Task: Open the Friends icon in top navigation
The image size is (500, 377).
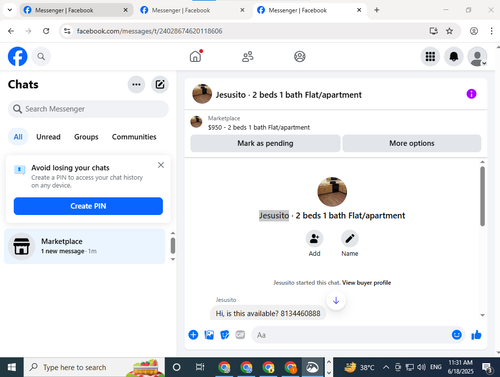Action: (248, 57)
